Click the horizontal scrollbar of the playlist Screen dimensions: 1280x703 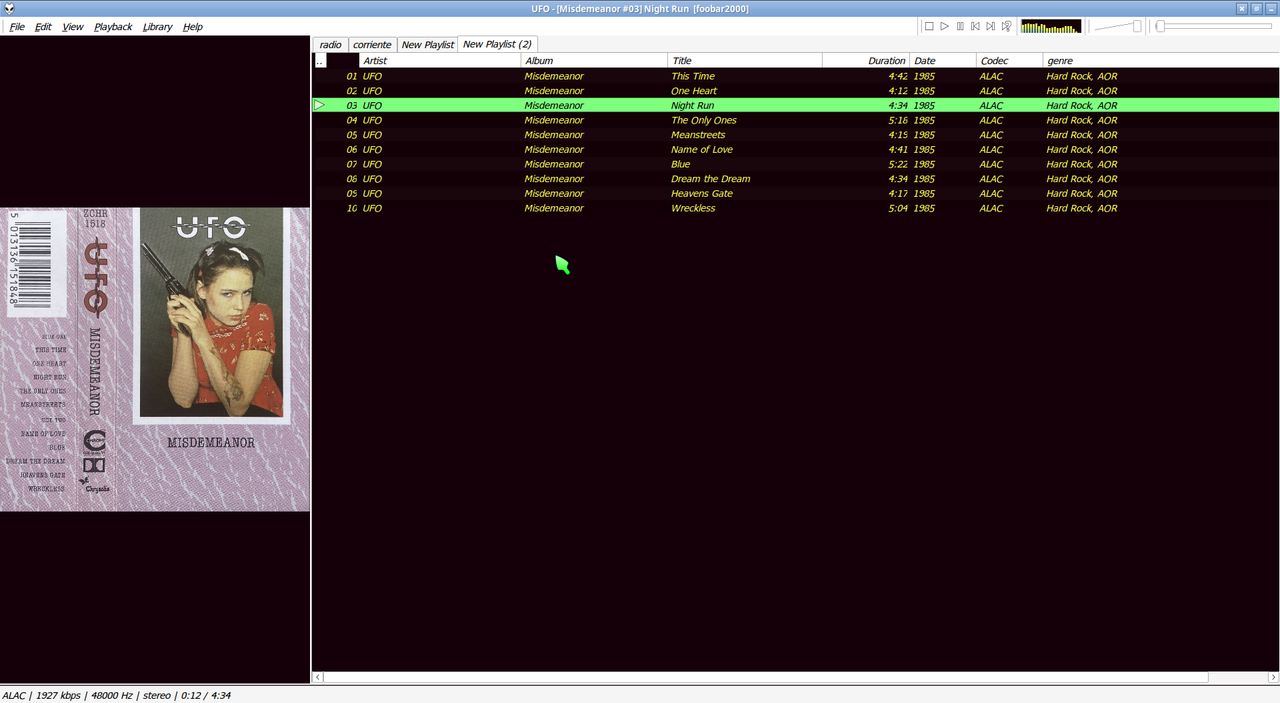pyautogui.click(x=765, y=677)
